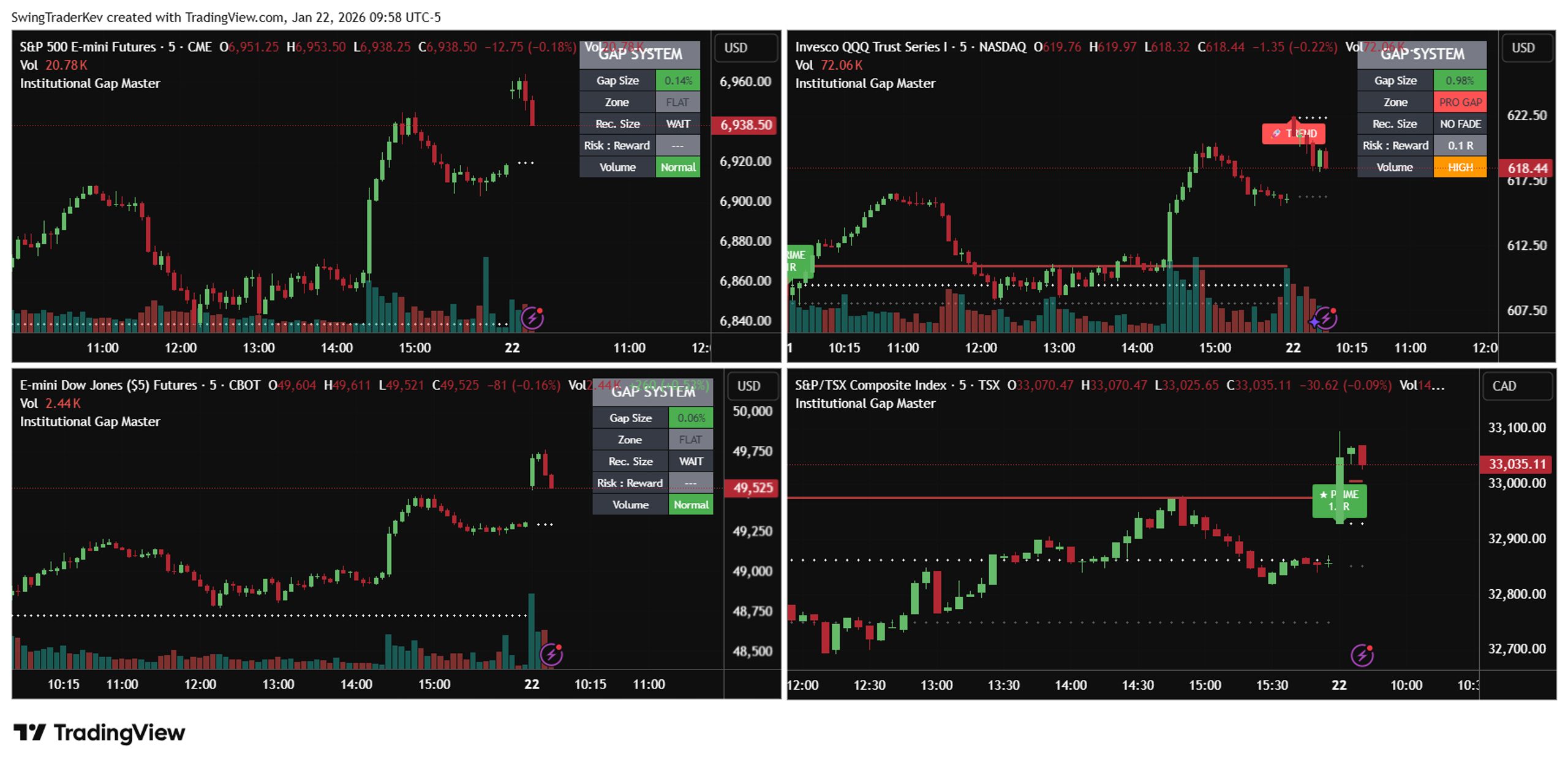Click the 22 date marker on the S&P 500 time axis
This screenshot has width=1568, height=765.
[512, 348]
